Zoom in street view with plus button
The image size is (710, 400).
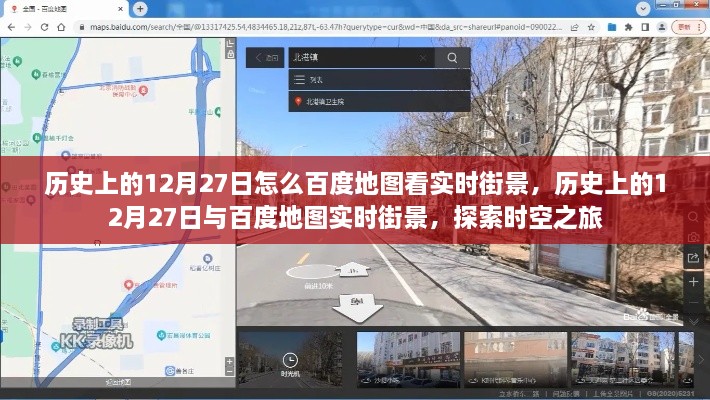(x=693, y=281)
